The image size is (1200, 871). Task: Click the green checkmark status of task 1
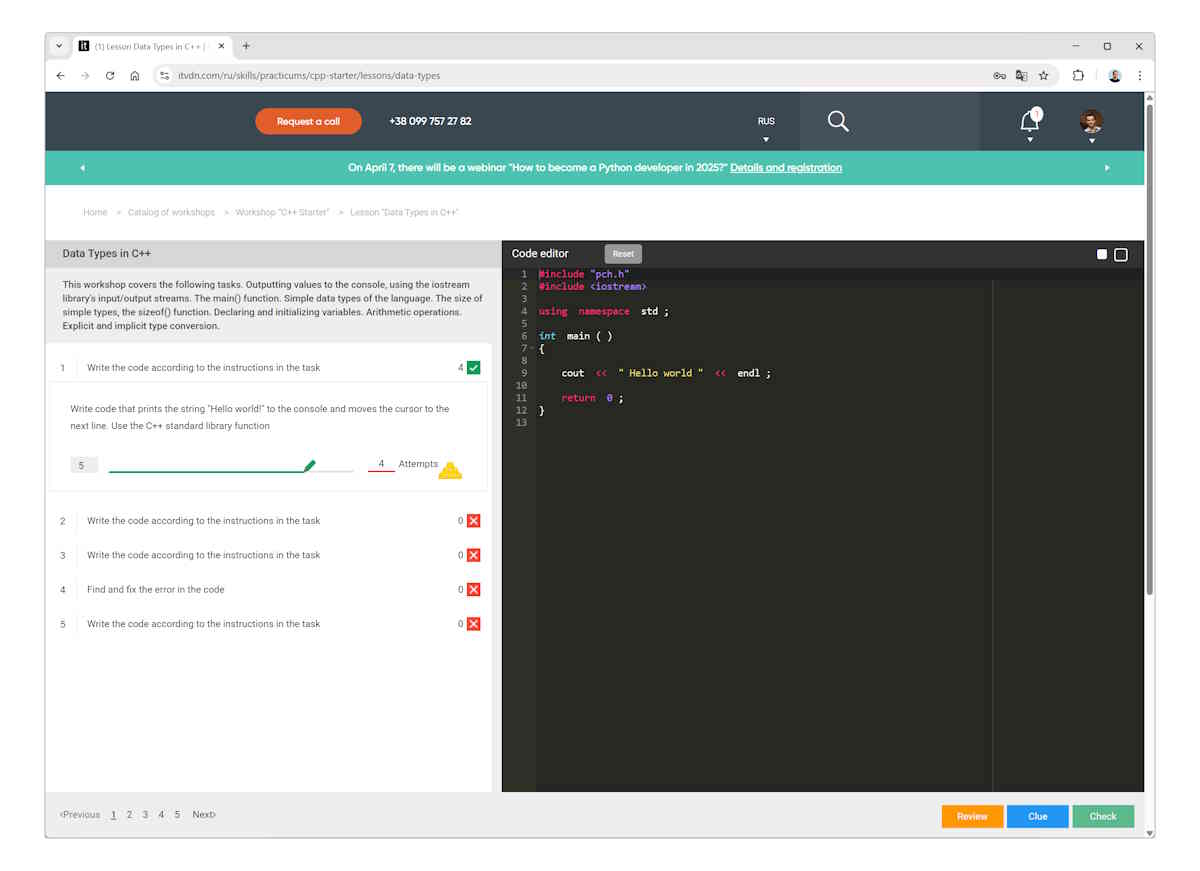coord(474,368)
